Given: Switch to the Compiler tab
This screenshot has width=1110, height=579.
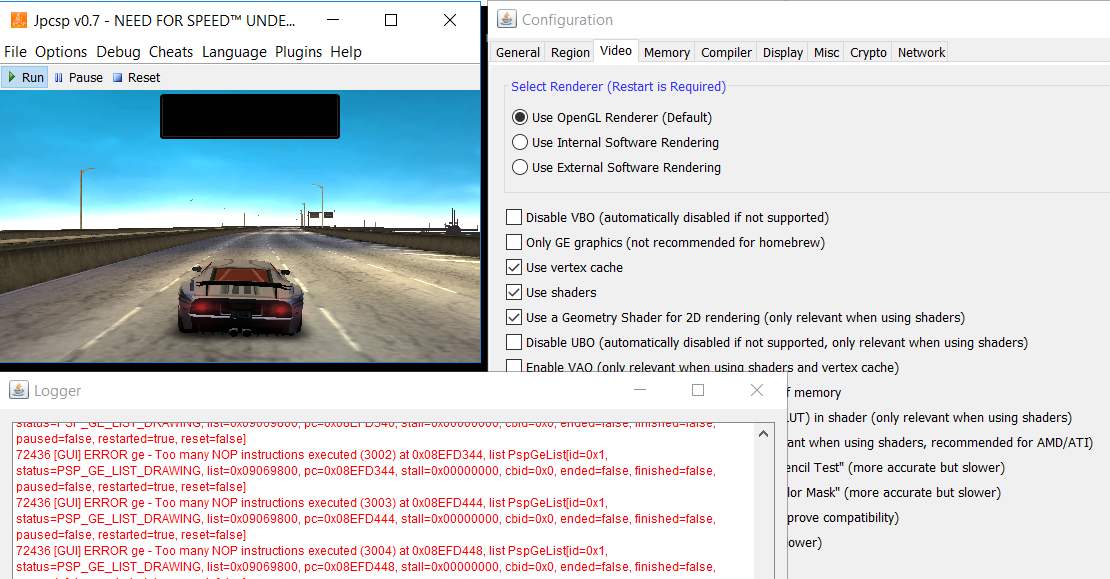Looking at the screenshot, I should (x=726, y=52).
